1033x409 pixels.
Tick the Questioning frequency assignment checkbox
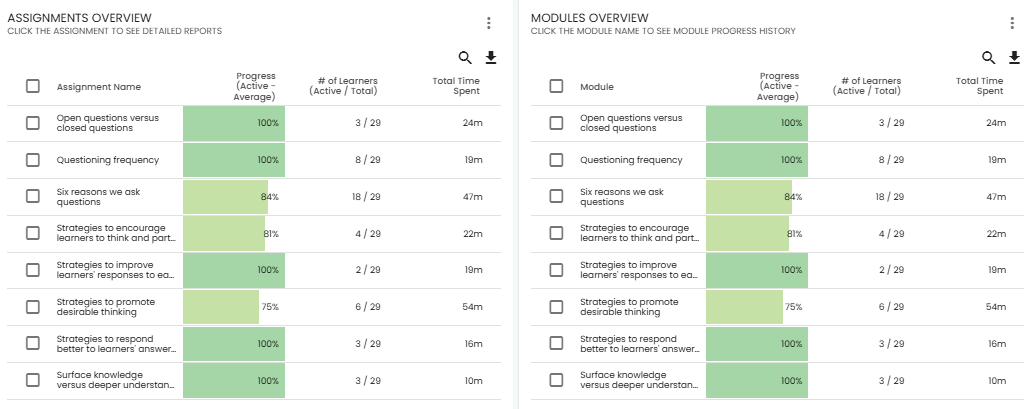tap(33, 160)
